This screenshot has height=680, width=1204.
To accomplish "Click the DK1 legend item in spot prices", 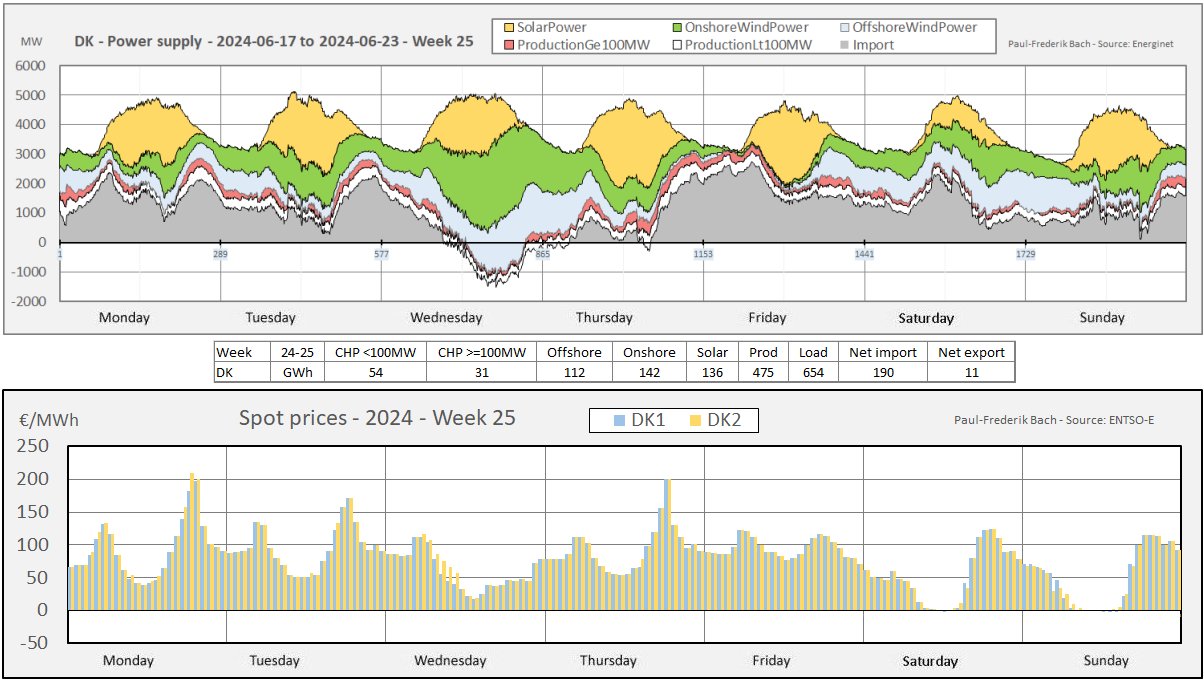I will pos(638,421).
